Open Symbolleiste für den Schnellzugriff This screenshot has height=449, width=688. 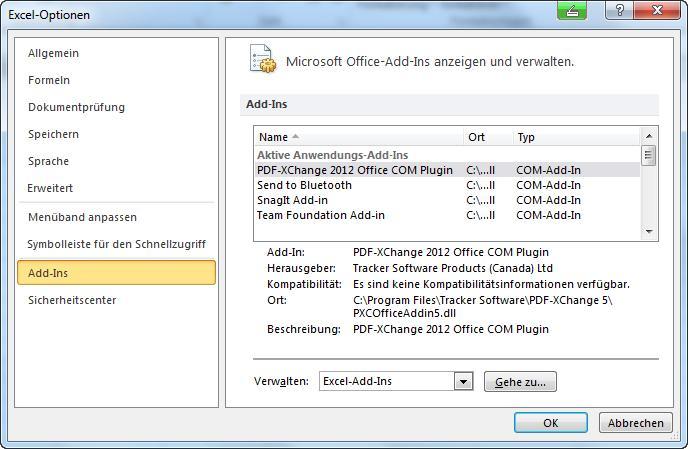coord(116,244)
